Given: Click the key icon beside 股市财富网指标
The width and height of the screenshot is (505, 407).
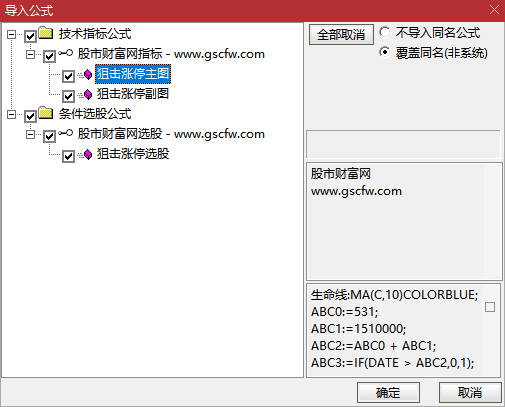Looking at the screenshot, I should tap(65, 53).
